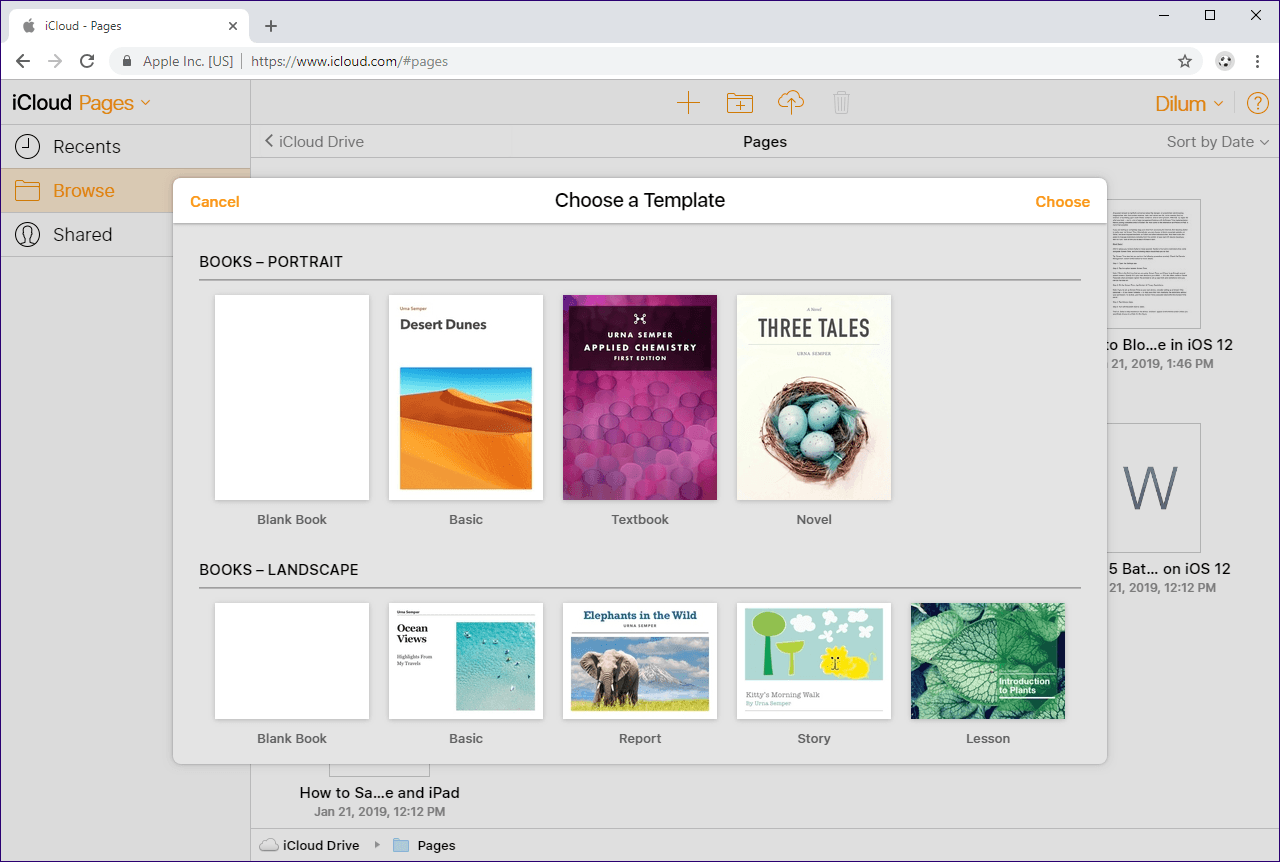Select Kitty's Morning Walk Story template
The image size is (1280, 862).
tap(814, 661)
